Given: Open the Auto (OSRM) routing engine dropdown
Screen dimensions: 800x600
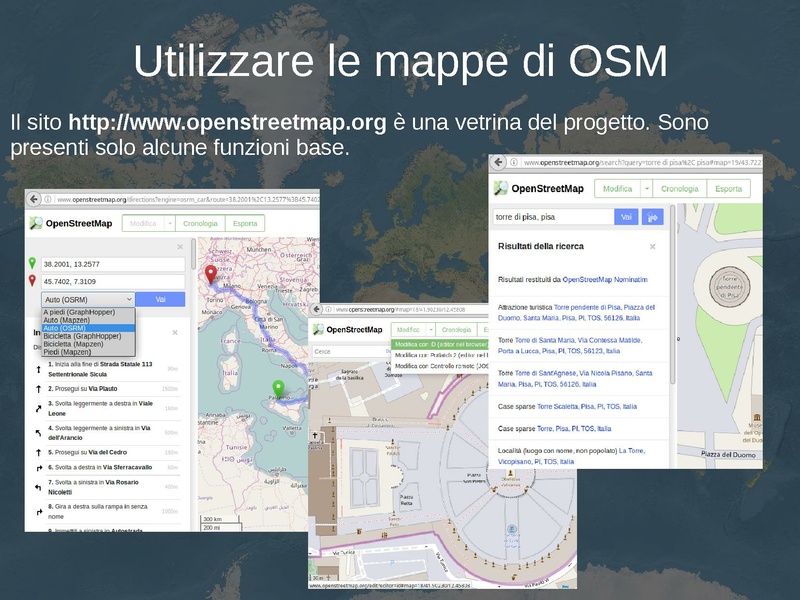Looking at the screenshot, I should tap(87, 299).
